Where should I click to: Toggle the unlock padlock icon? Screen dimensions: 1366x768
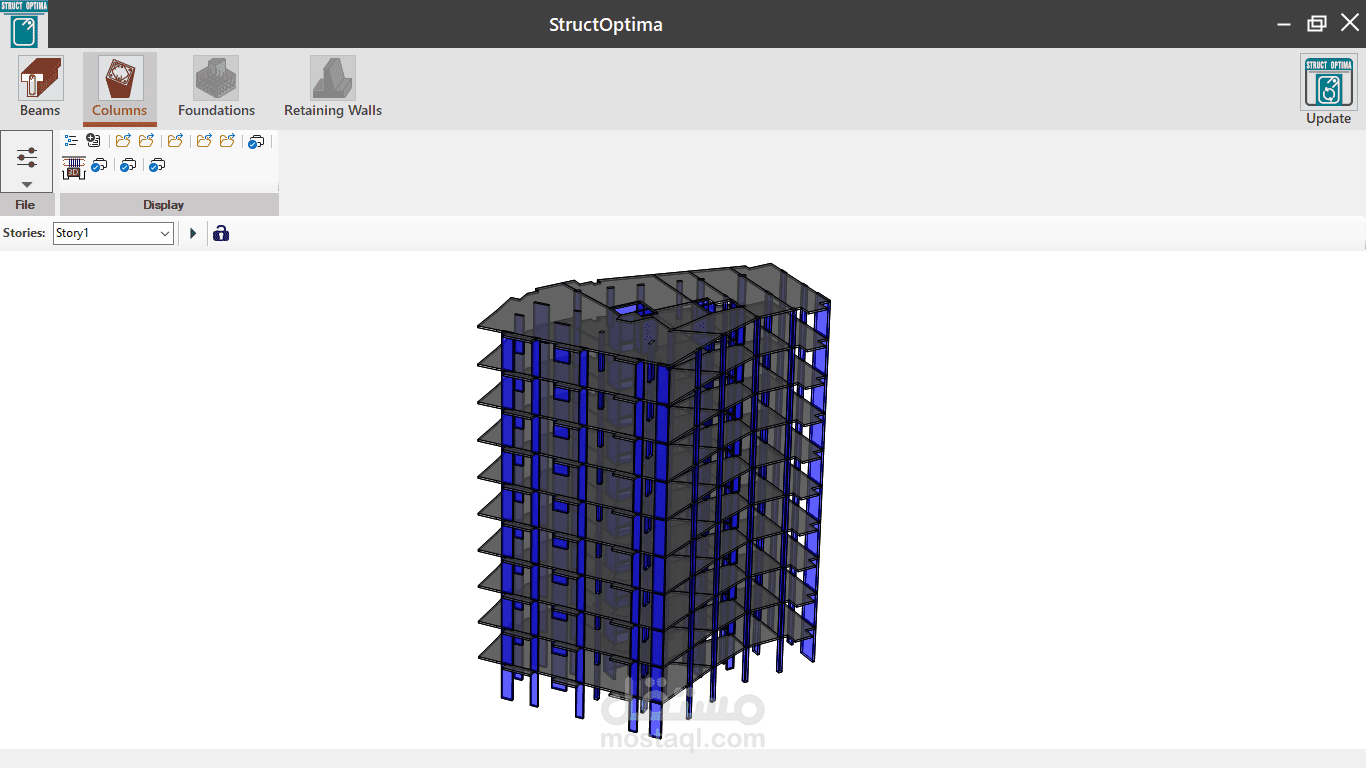pos(221,233)
